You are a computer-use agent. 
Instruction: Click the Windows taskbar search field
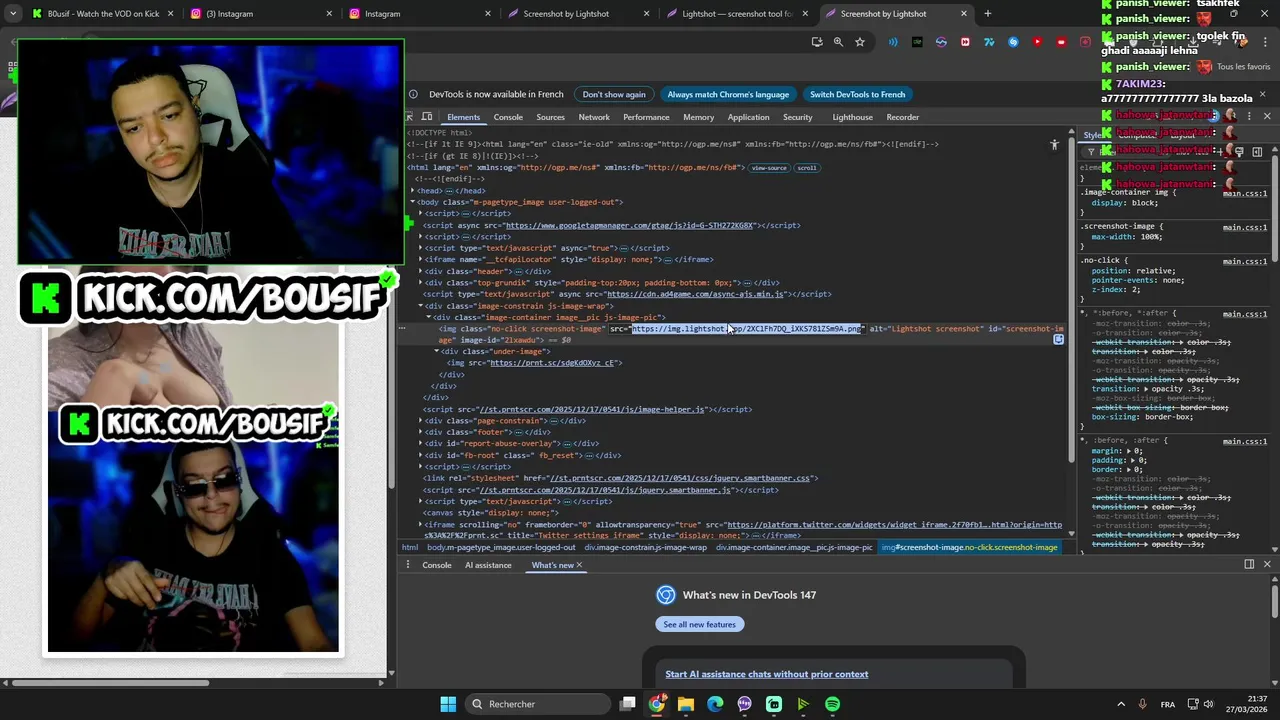[x=539, y=704]
